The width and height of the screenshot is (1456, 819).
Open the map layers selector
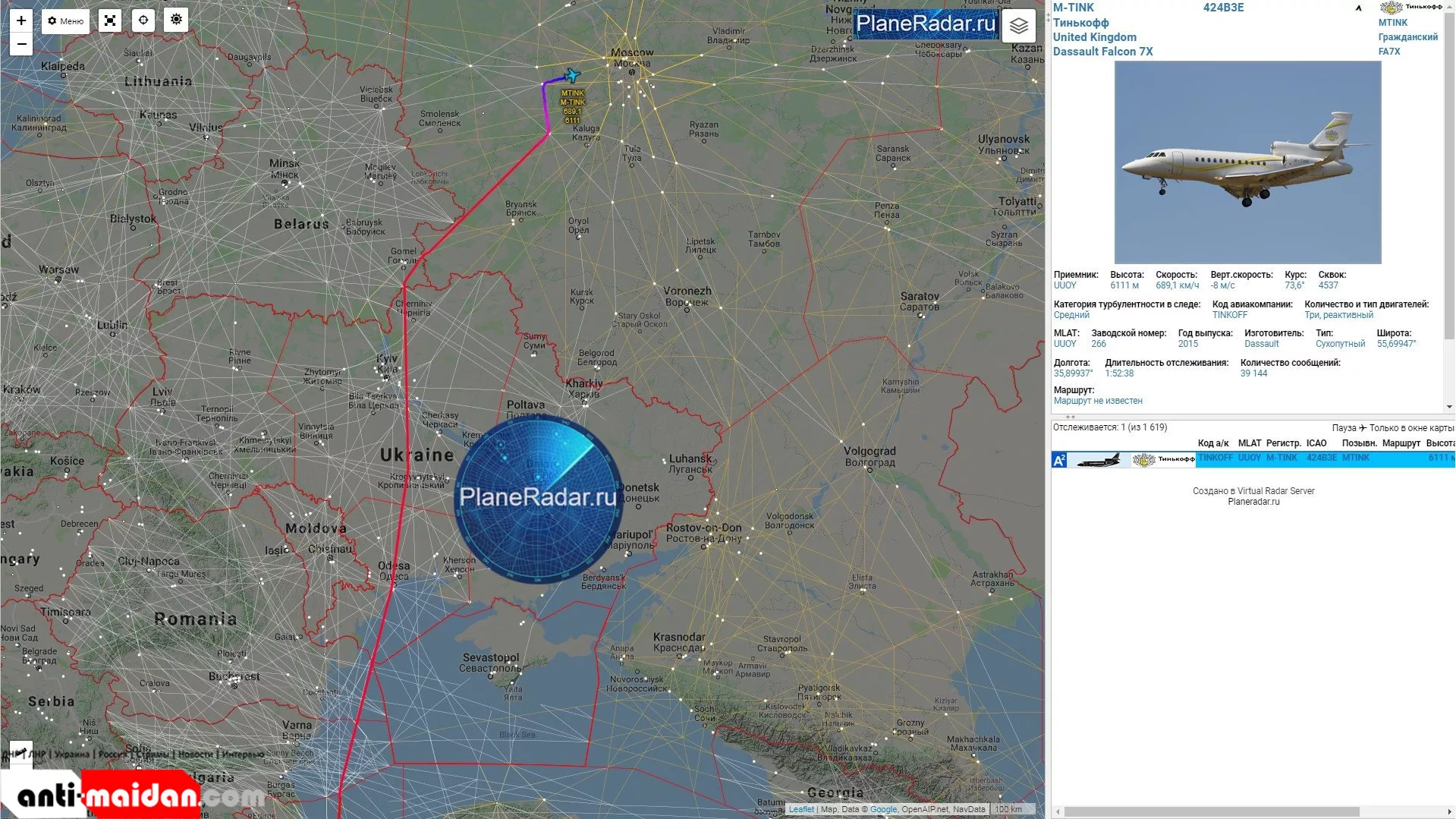pyautogui.click(x=1018, y=26)
